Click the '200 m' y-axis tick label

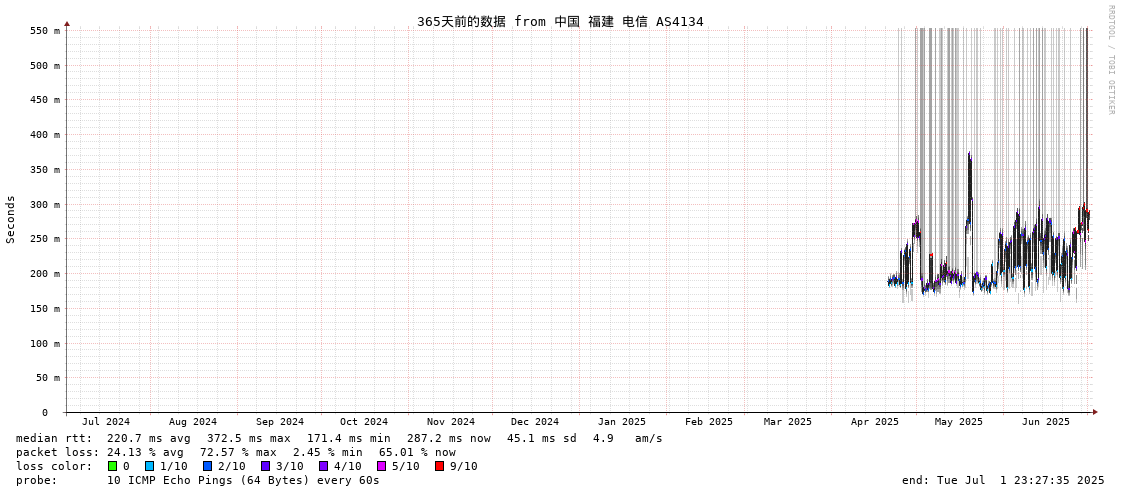(45, 274)
